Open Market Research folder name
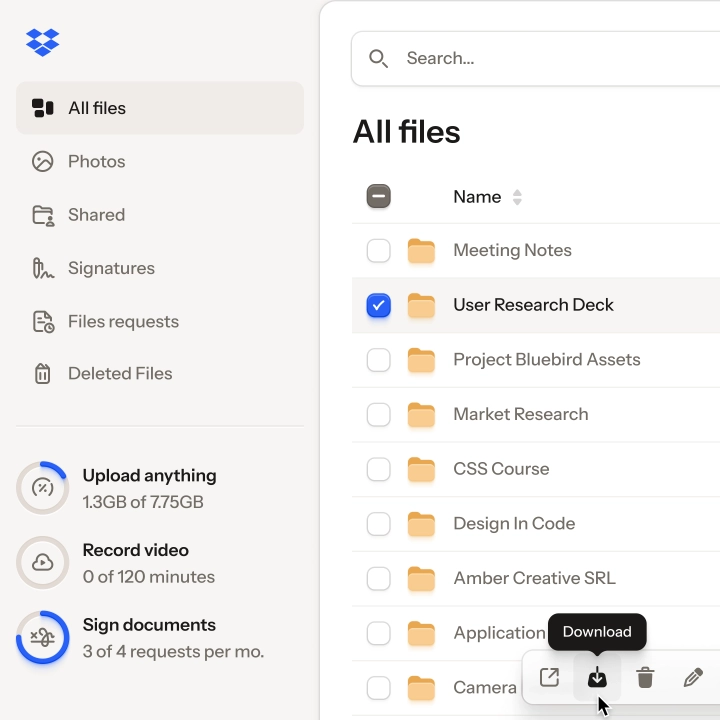Screen dimensions: 720x720 pyautogui.click(x=521, y=414)
